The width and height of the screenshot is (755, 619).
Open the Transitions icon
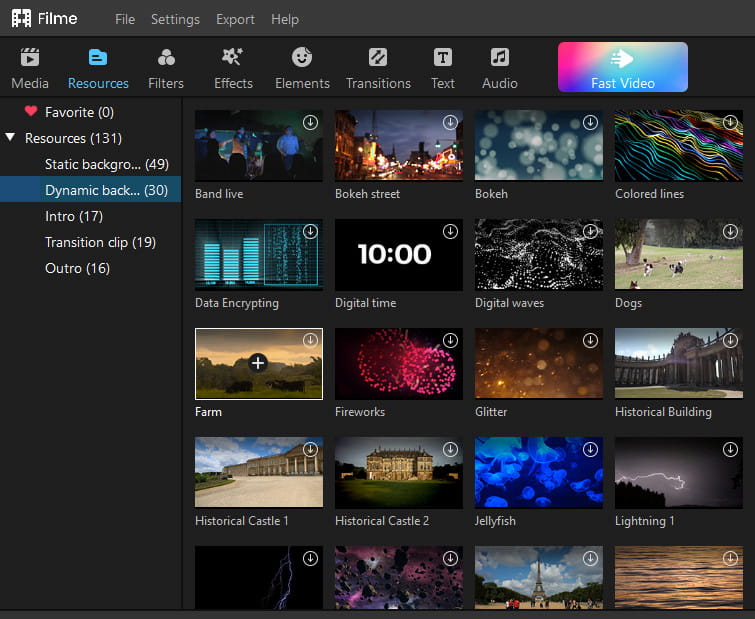378,58
